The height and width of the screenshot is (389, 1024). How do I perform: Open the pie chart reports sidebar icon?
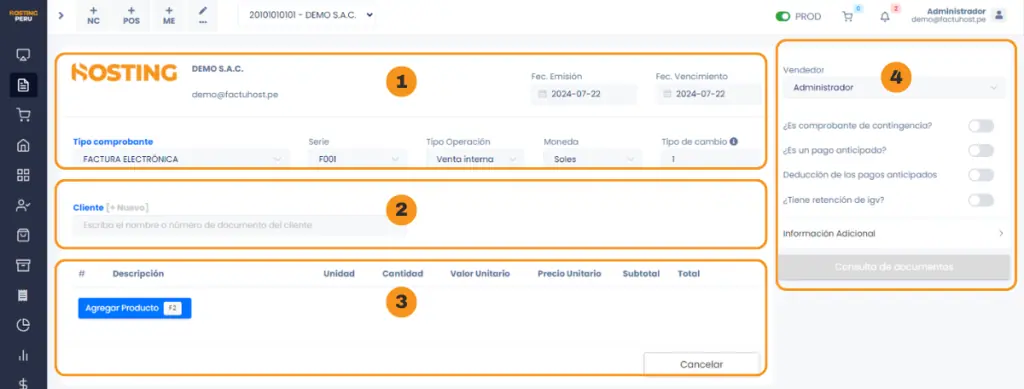24,325
